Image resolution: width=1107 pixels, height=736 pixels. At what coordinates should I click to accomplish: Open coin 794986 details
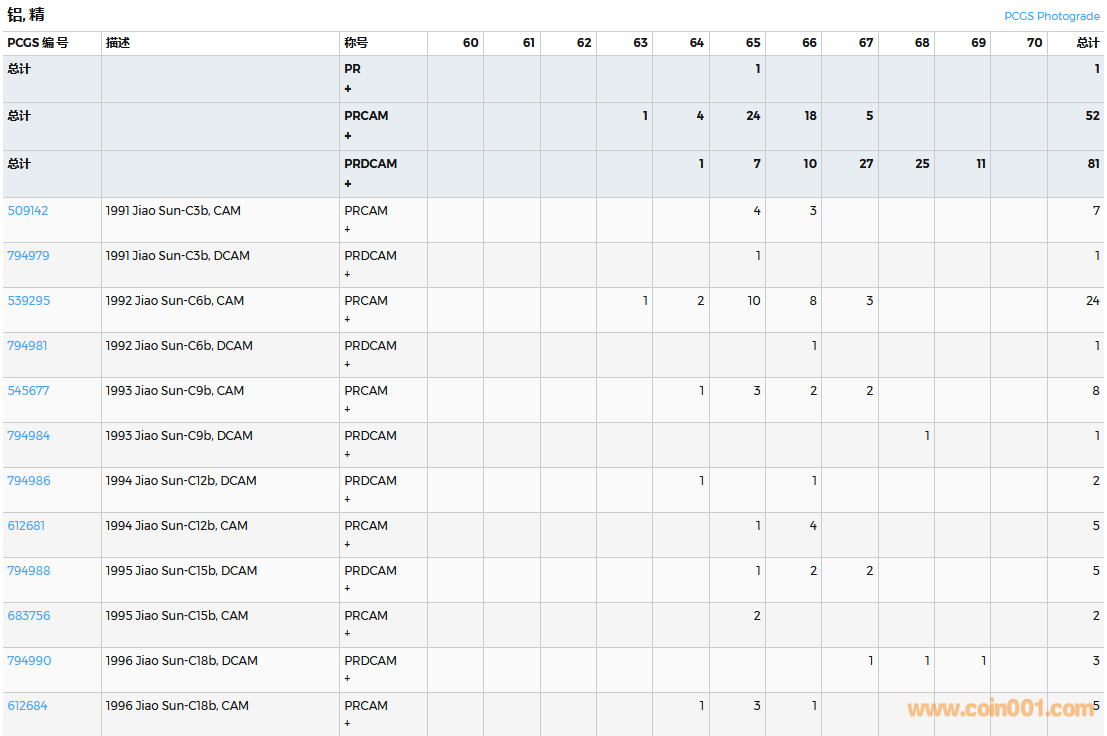[x=28, y=481]
